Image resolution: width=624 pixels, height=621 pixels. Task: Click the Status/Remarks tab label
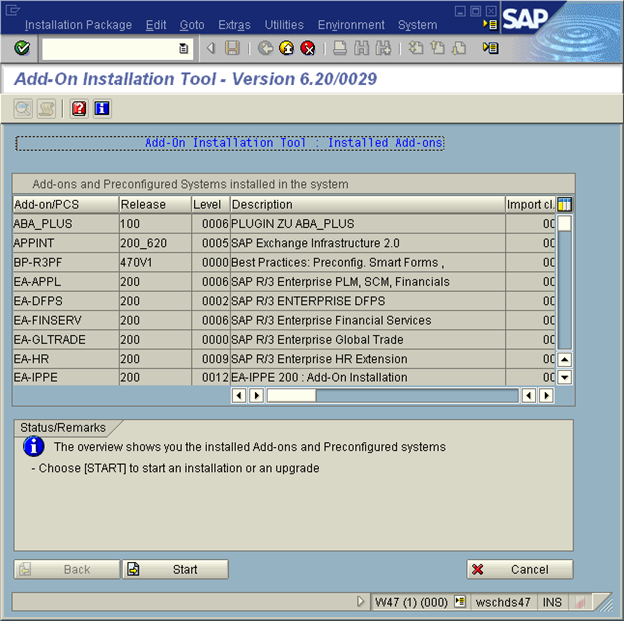coord(63,428)
